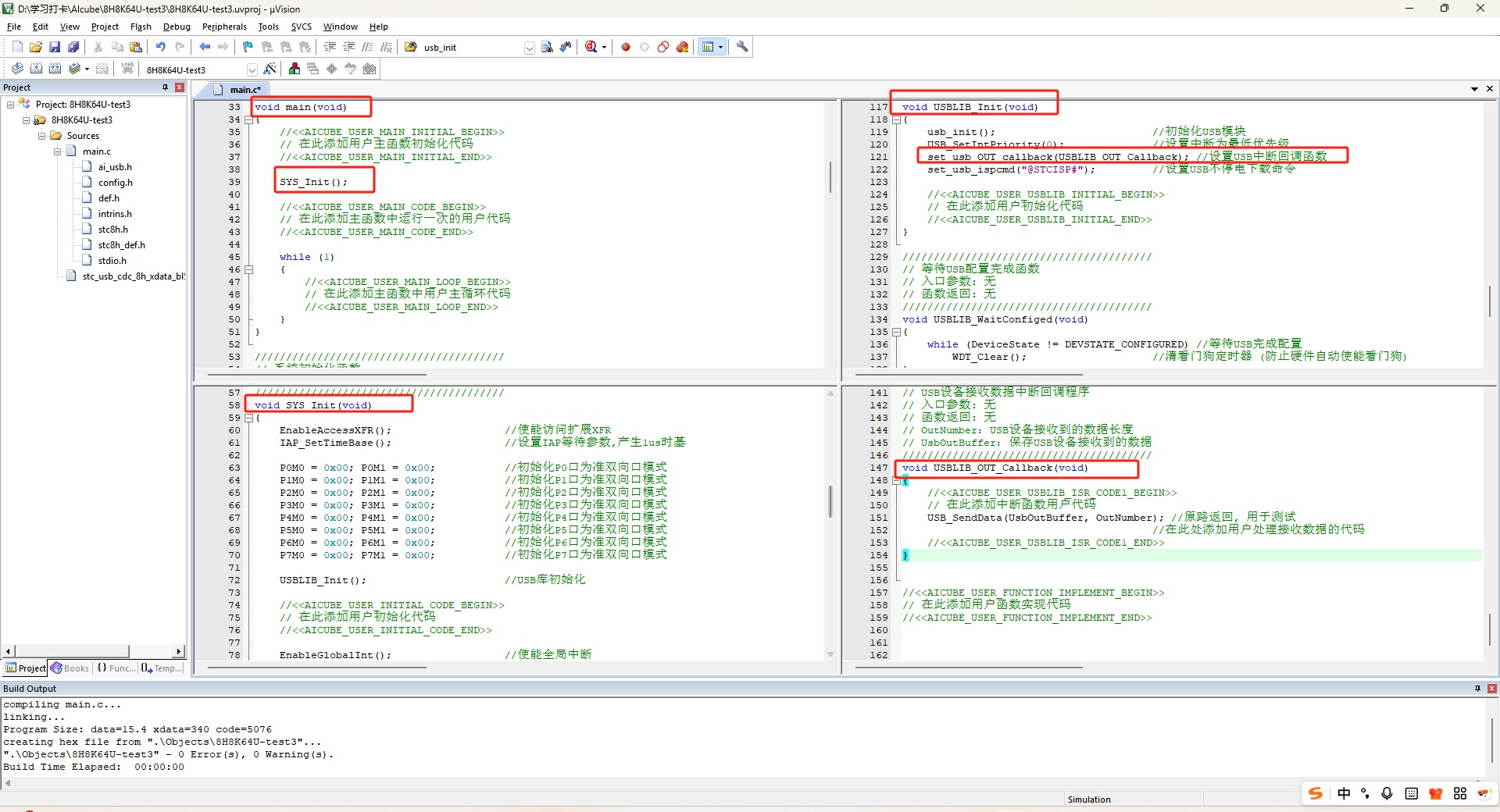Open the Flash menu

pos(141,27)
